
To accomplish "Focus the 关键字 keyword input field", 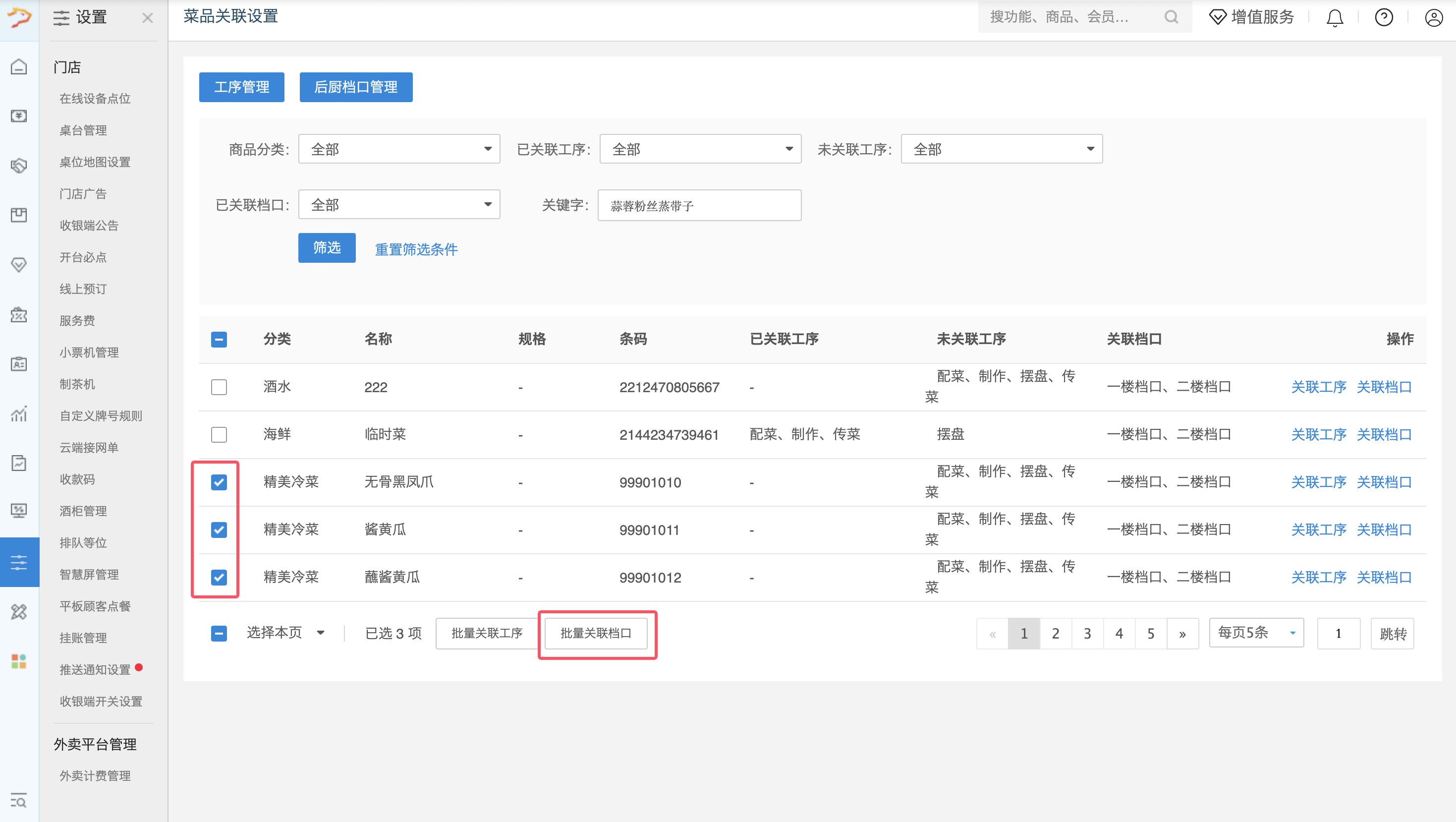I will (x=699, y=205).
